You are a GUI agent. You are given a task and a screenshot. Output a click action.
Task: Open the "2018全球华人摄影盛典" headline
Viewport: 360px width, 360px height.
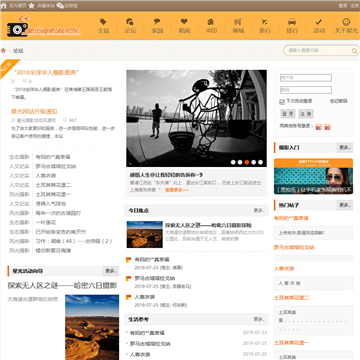coord(46,72)
